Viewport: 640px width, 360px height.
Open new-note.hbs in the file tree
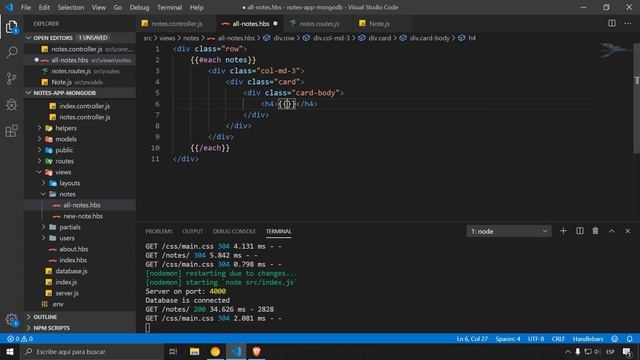[80, 216]
